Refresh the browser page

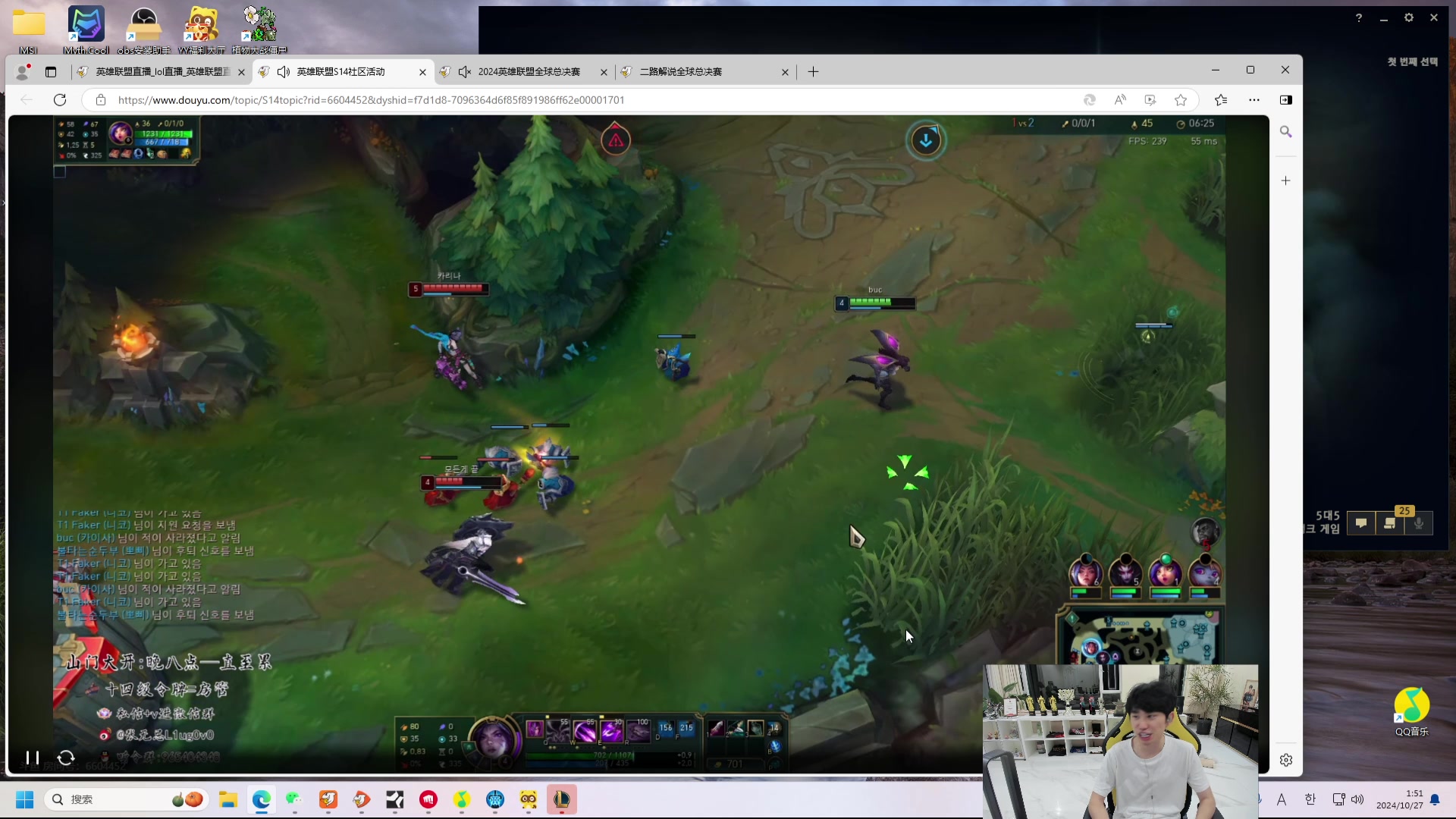[60, 100]
